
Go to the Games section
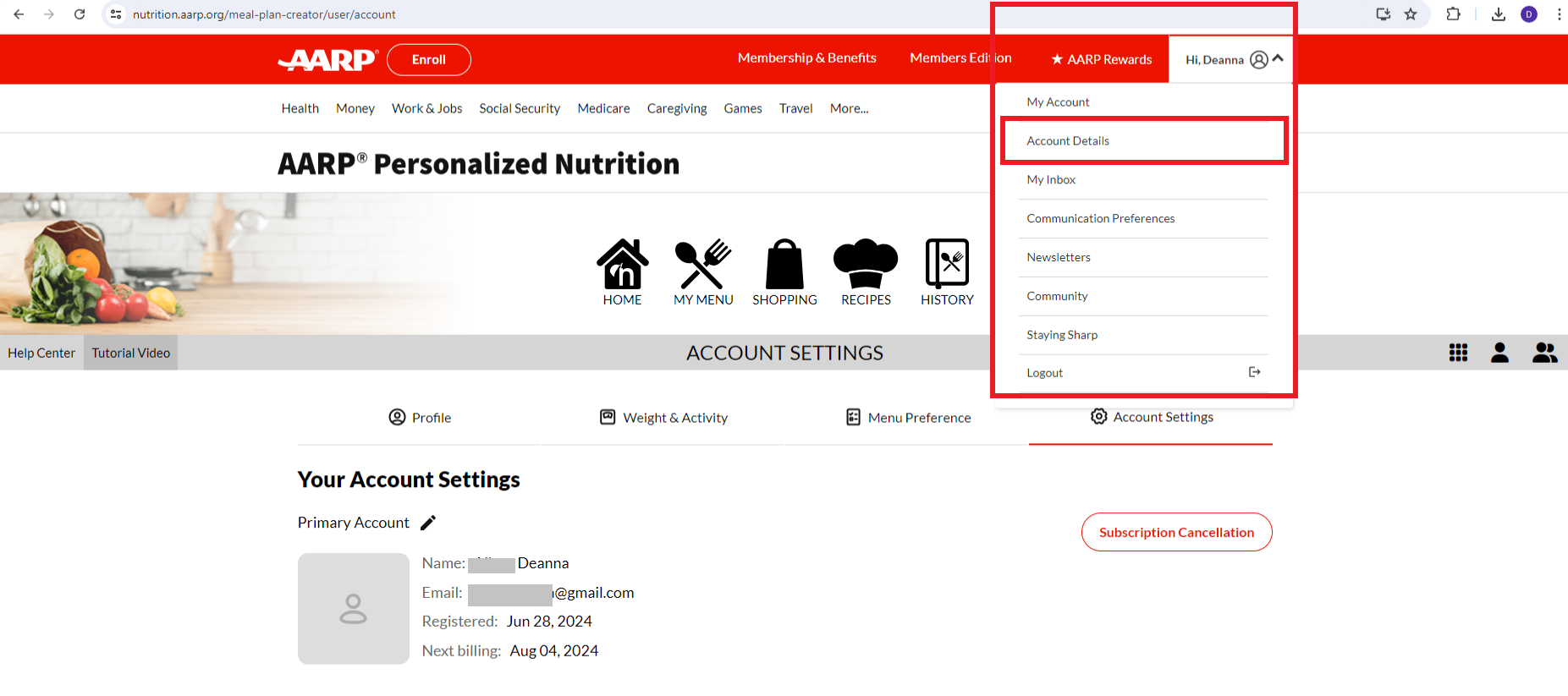point(743,108)
